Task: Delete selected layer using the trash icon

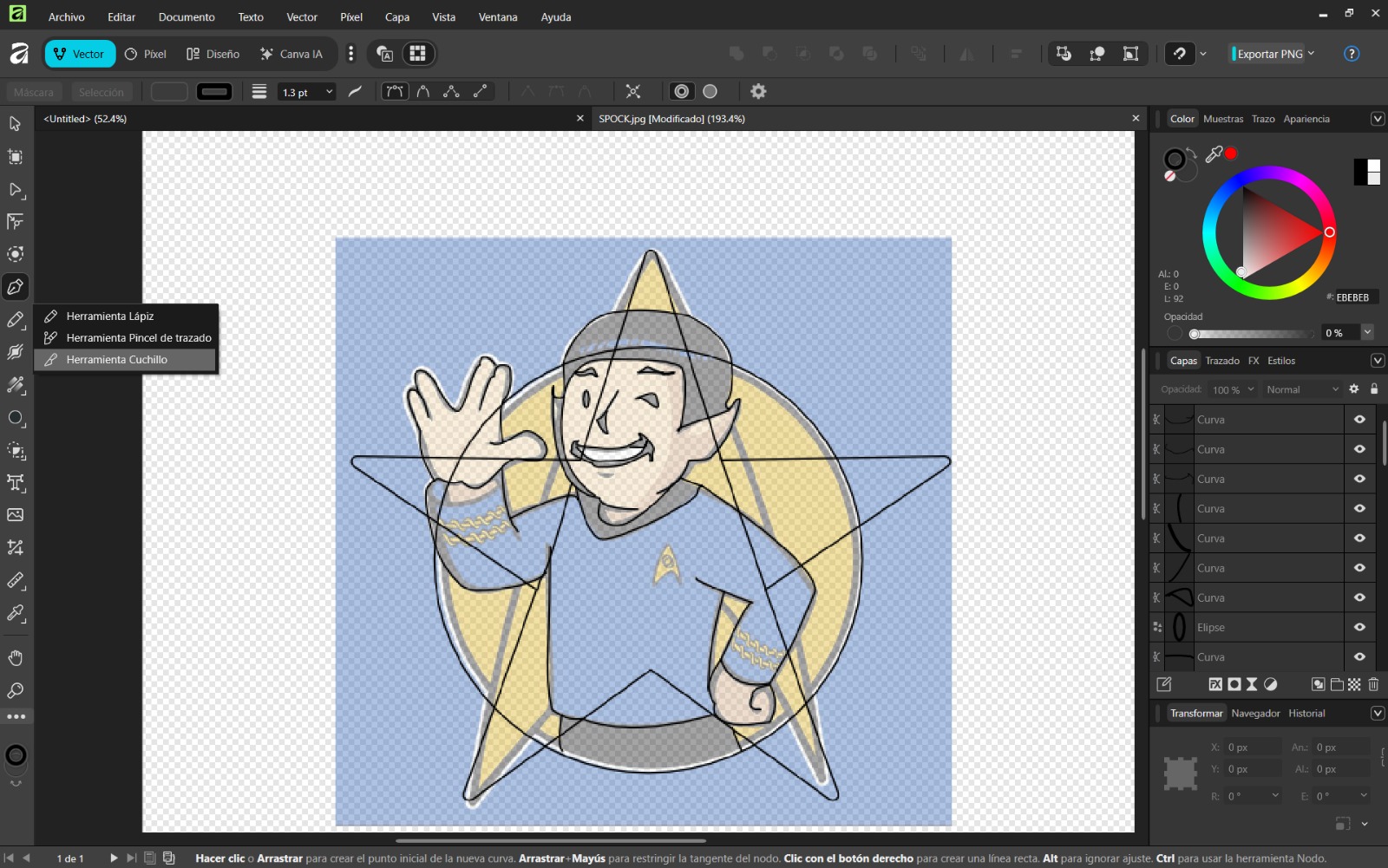Action: pyautogui.click(x=1373, y=684)
